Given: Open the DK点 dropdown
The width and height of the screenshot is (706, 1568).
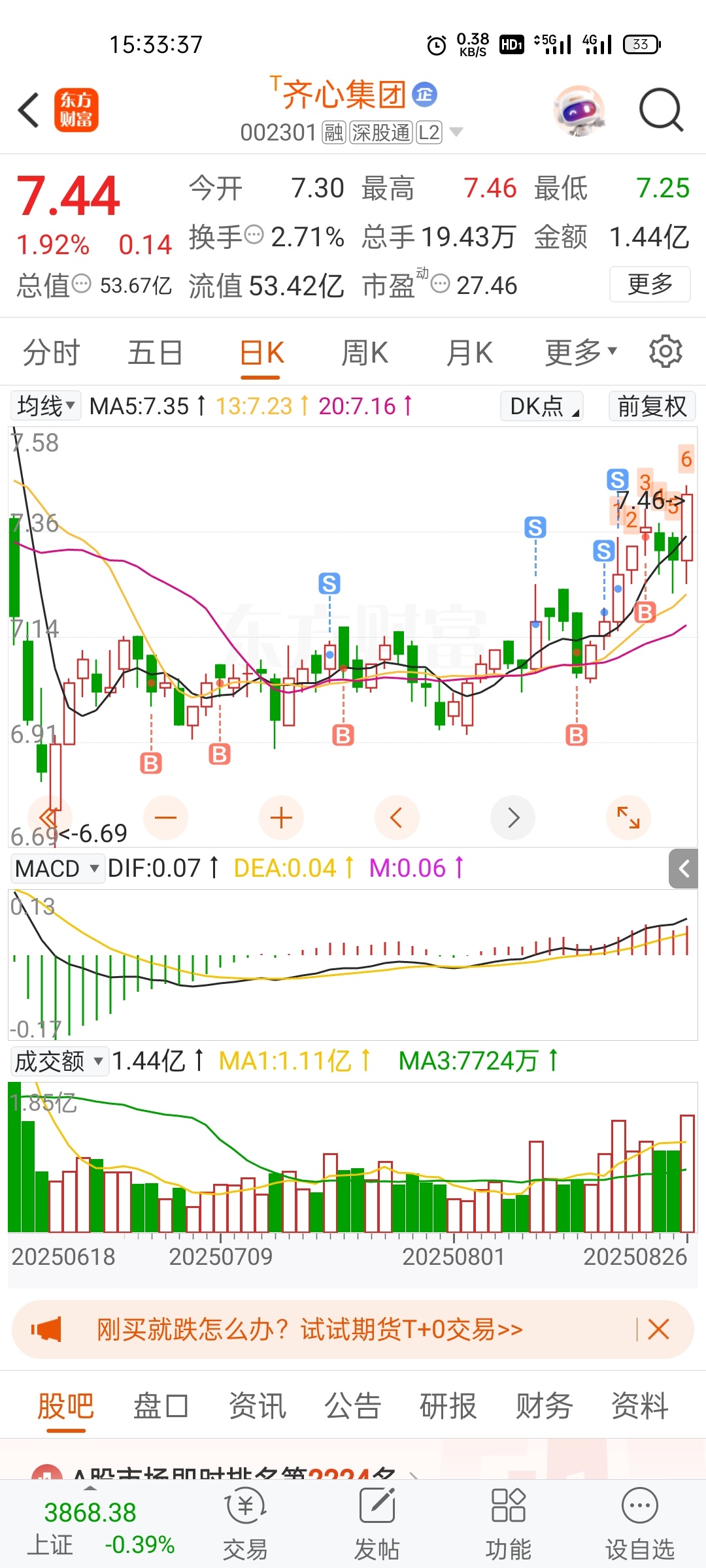Looking at the screenshot, I should click(x=542, y=406).
